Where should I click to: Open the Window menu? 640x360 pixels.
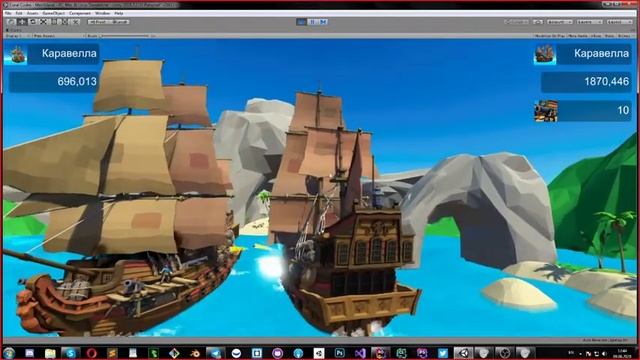tap(102, 13)
